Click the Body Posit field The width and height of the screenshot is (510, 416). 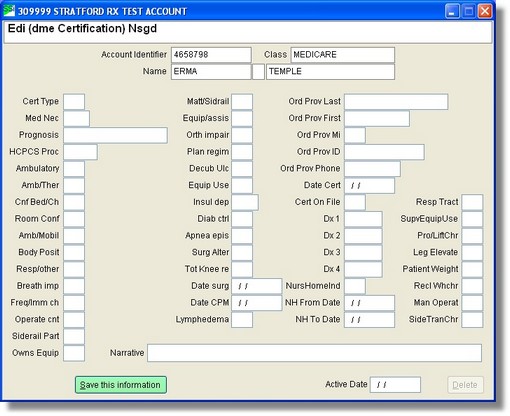click(74, 253)
